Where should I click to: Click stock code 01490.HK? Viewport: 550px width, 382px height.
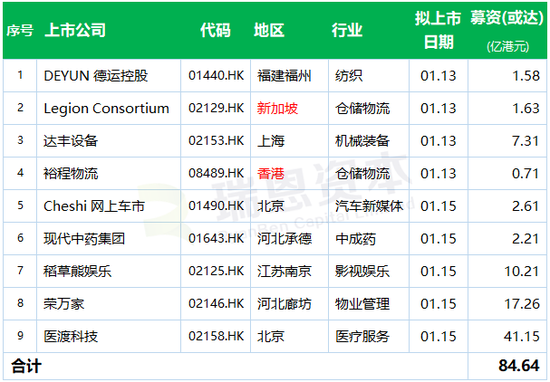point(216,206)
